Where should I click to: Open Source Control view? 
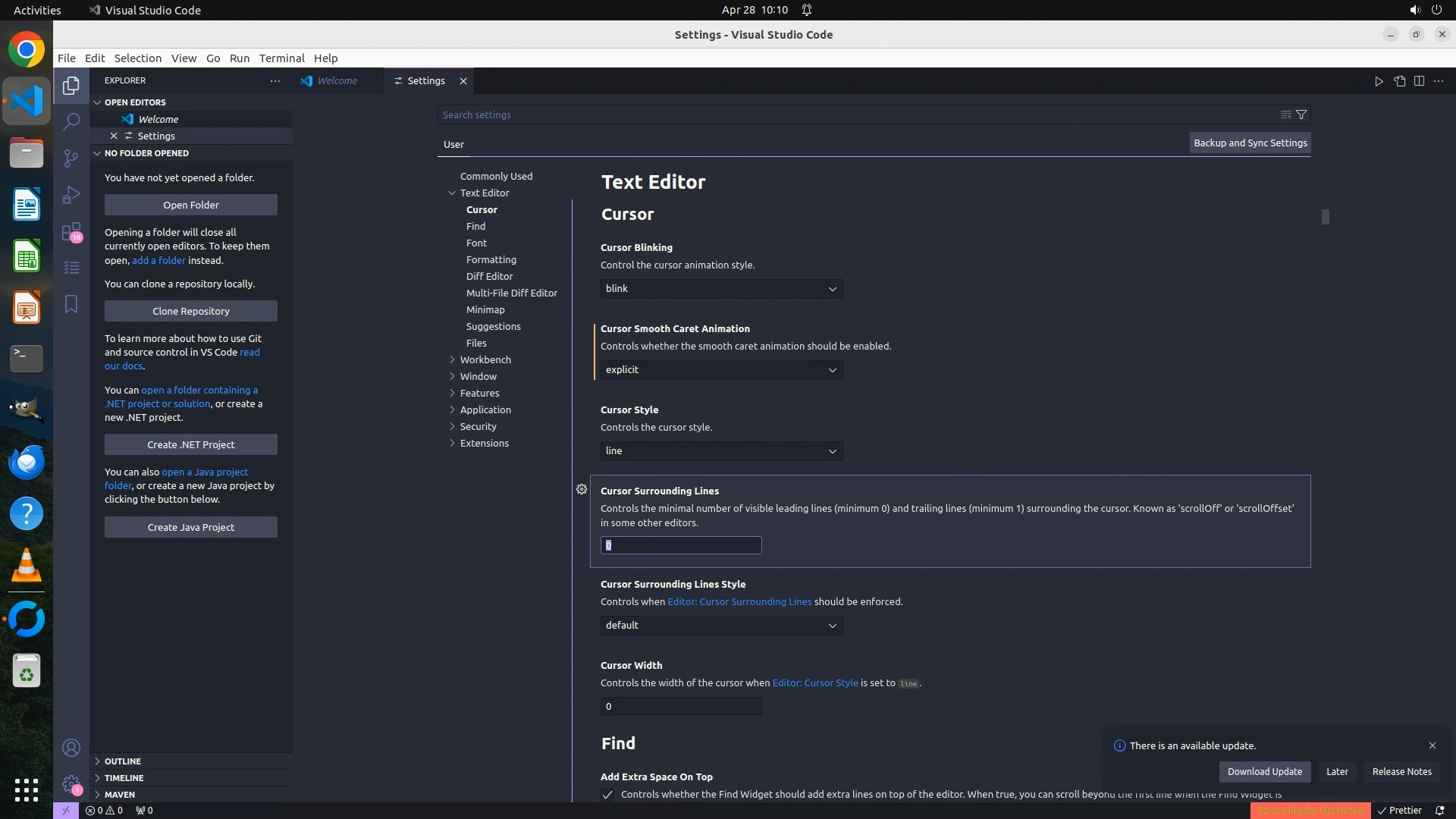coord(71,158)
